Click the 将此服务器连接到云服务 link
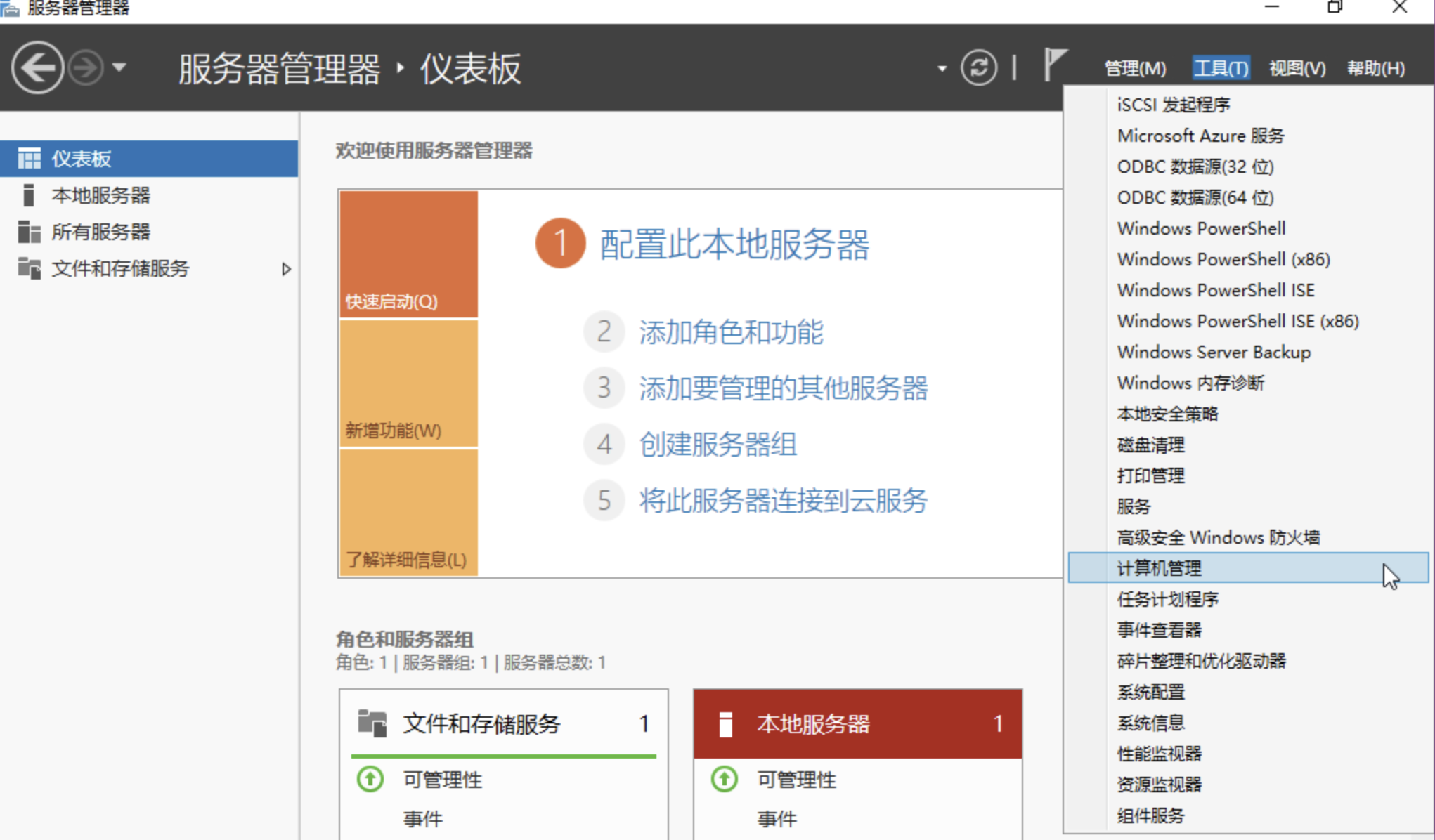 [784, 501]
